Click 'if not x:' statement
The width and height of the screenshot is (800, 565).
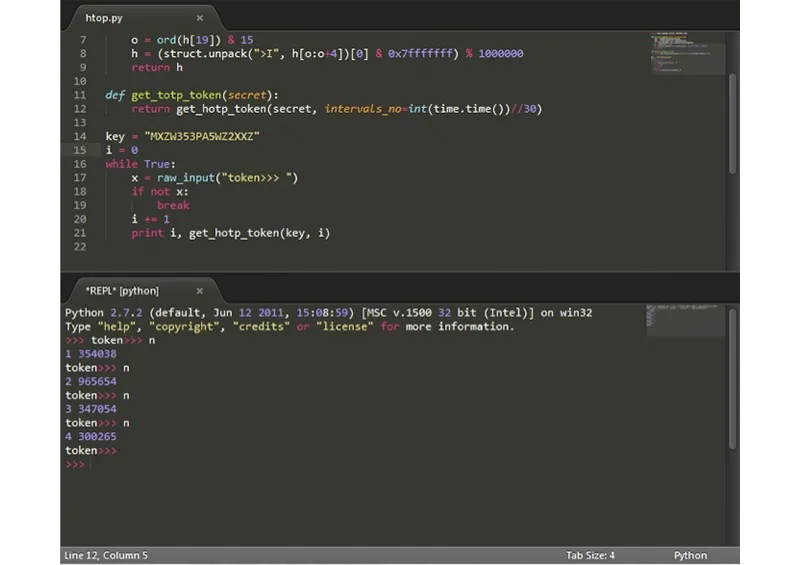tap(160, 191)
